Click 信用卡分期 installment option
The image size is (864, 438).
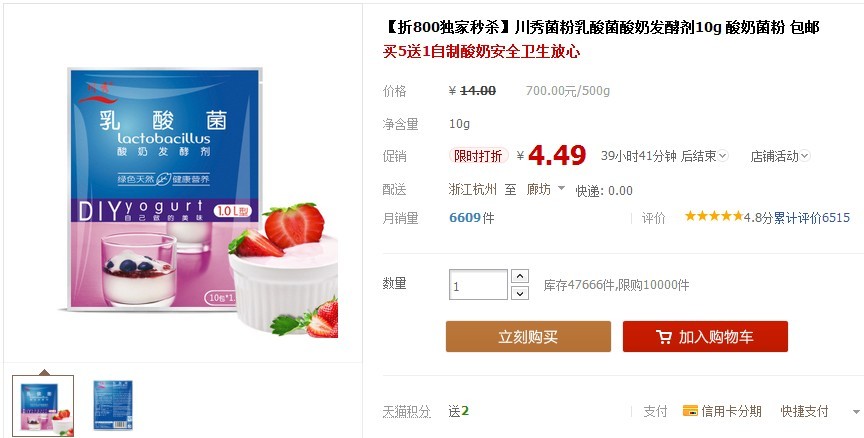coord(731,411)
